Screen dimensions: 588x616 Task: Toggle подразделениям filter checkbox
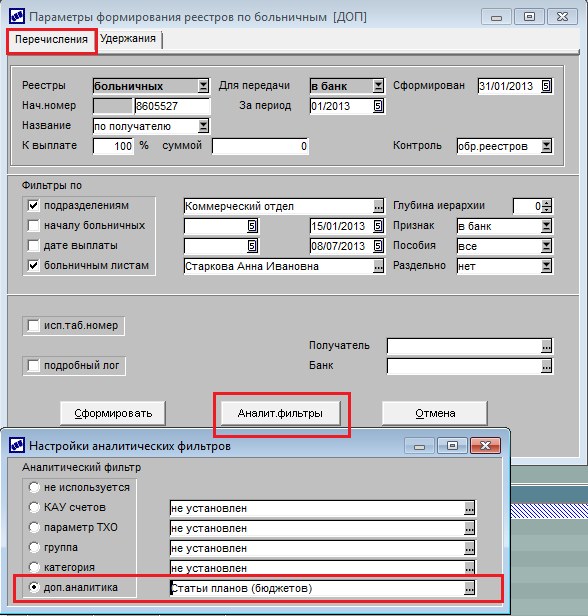pos(34,205)
